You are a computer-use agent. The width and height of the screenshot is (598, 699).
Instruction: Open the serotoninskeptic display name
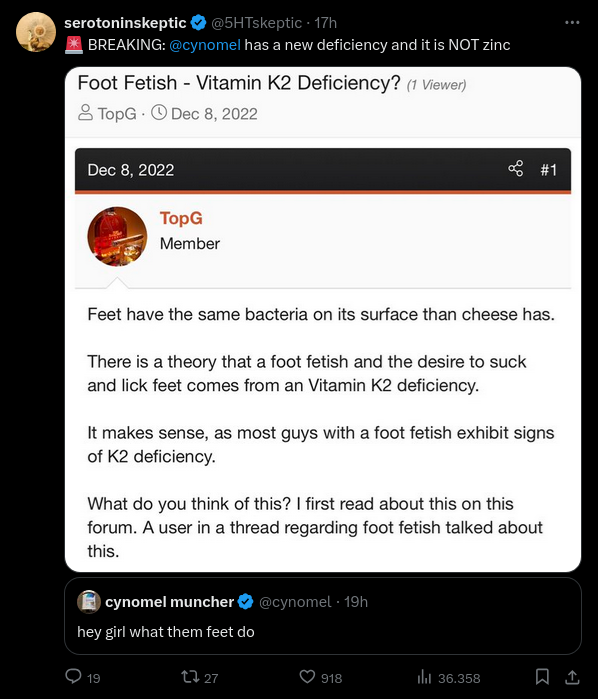click(125, 23)
